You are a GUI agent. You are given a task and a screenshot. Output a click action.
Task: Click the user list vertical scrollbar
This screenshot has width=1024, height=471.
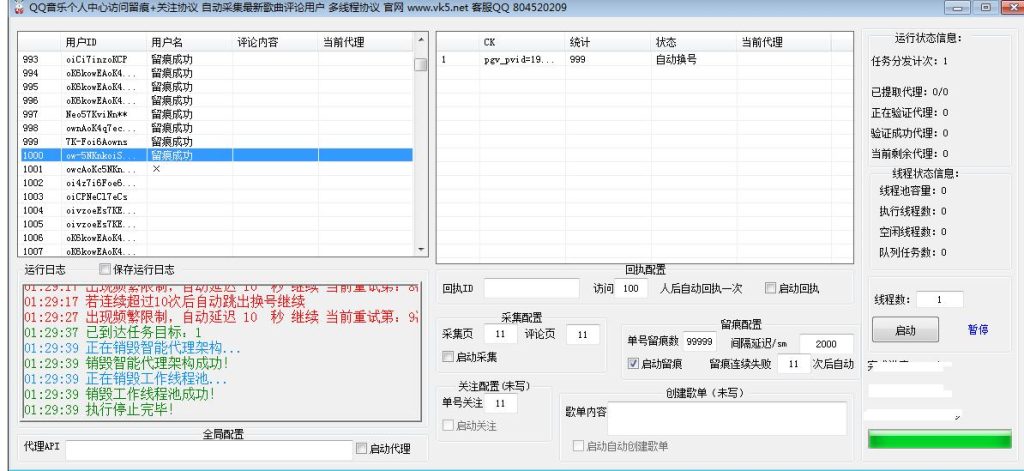click(421, 150)
